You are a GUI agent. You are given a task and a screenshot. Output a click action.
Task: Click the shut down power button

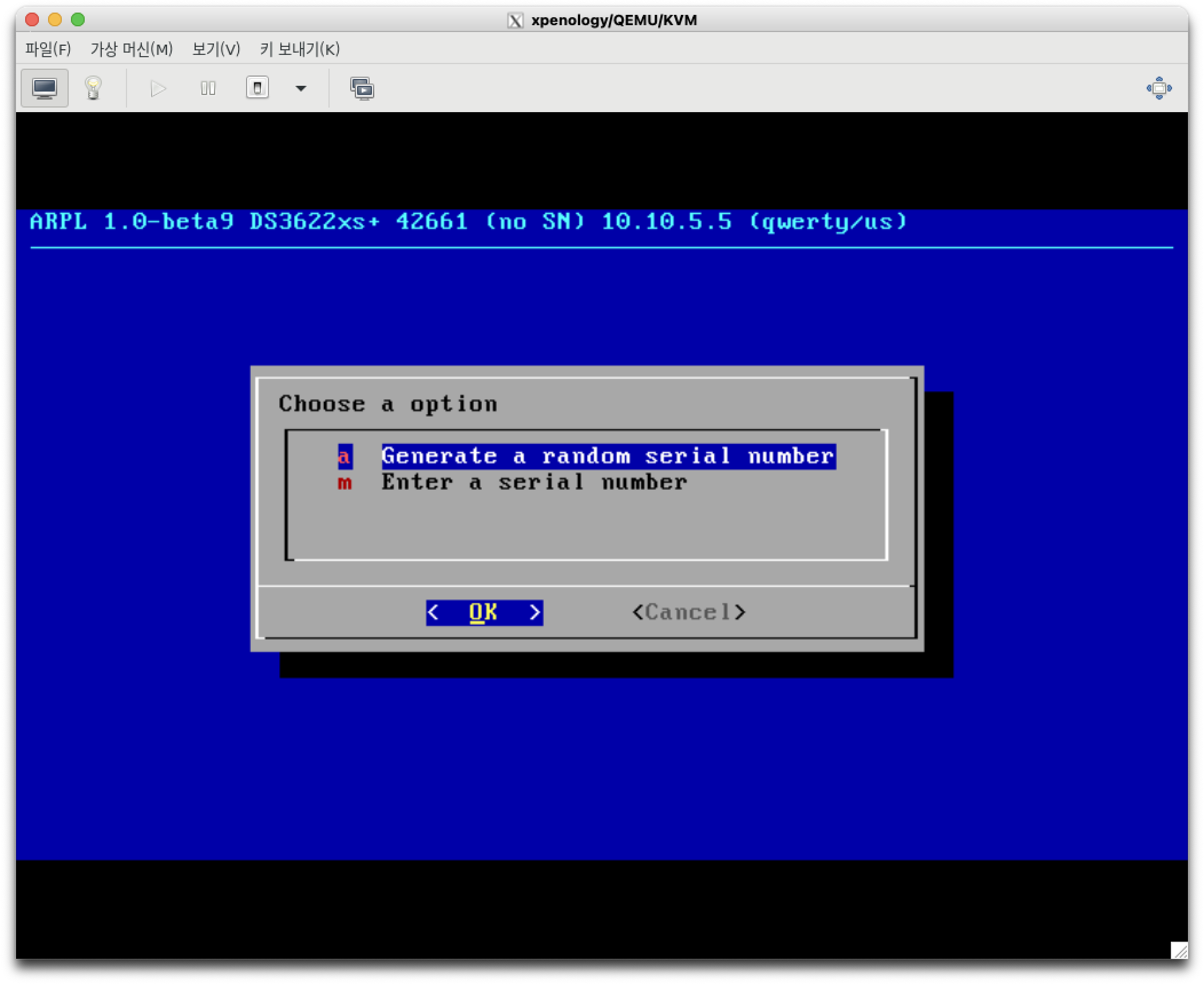point(258,88)
